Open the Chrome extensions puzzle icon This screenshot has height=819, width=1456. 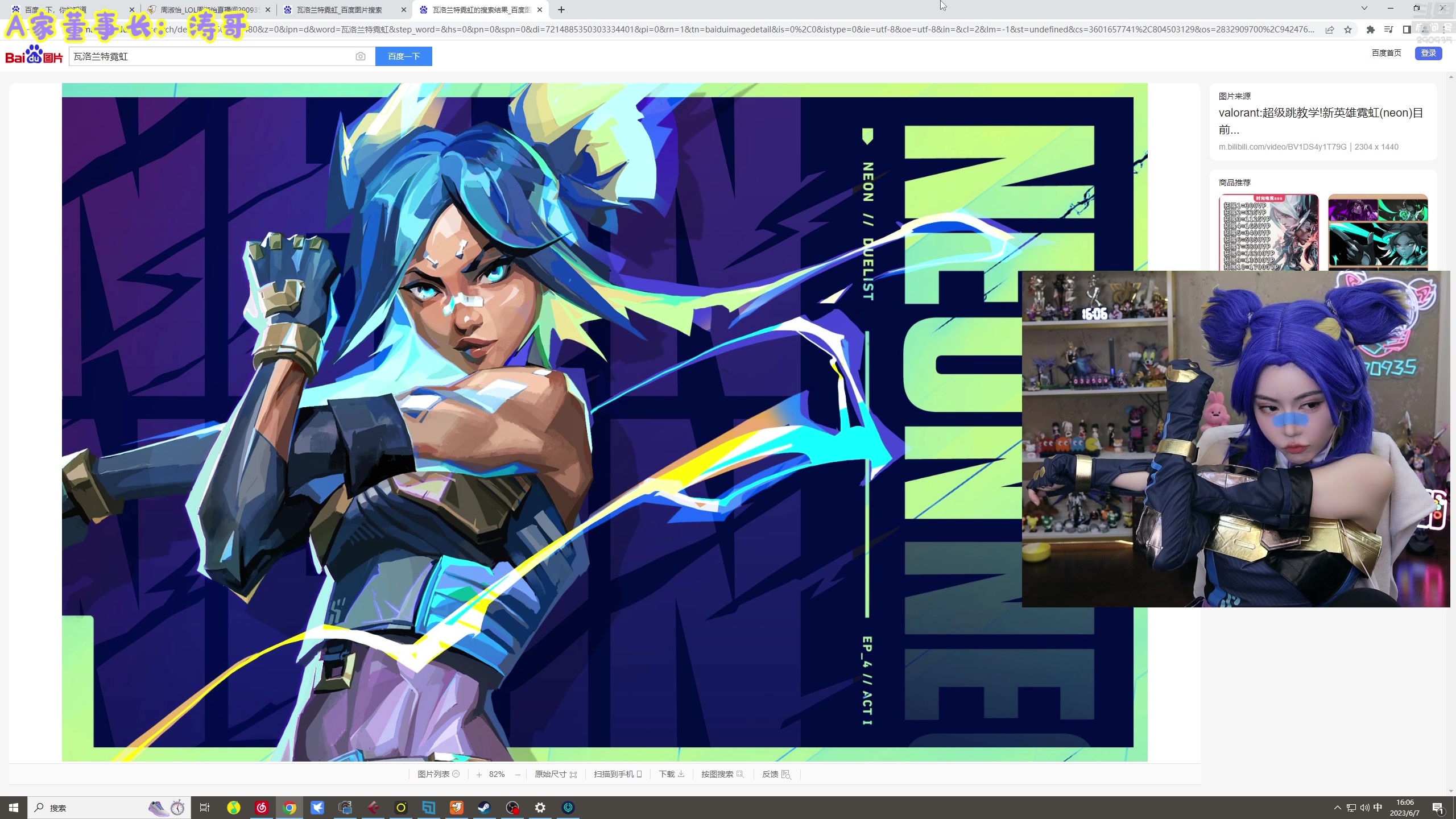1371,30
